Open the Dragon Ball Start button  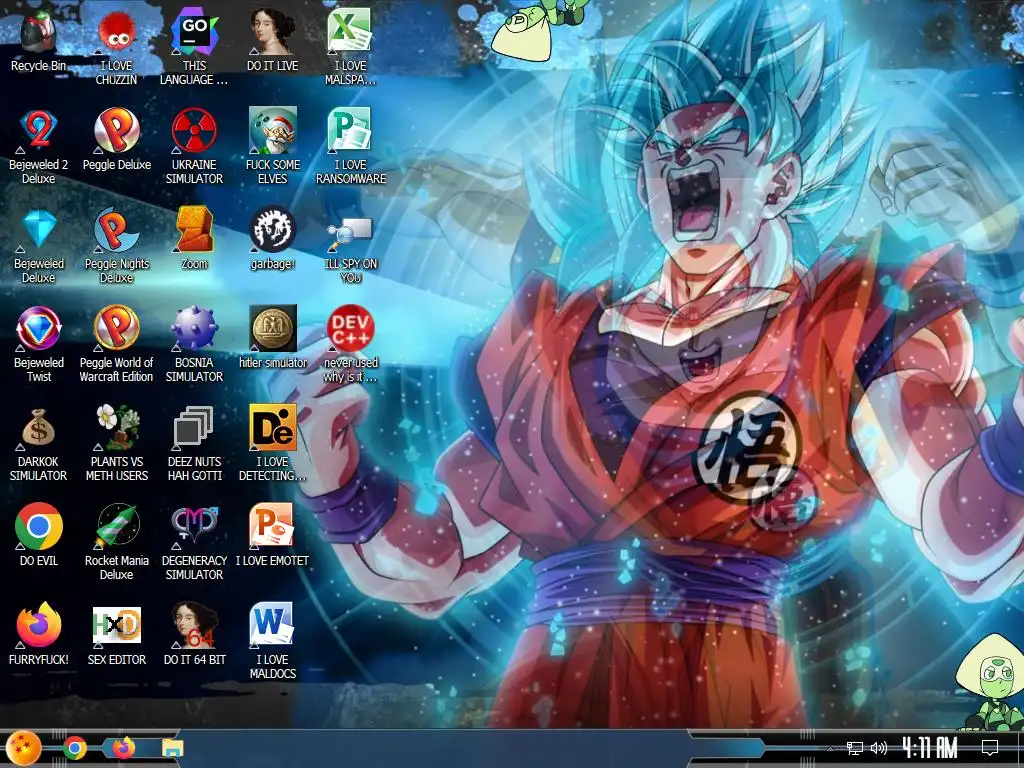click(x=23, y=748)
